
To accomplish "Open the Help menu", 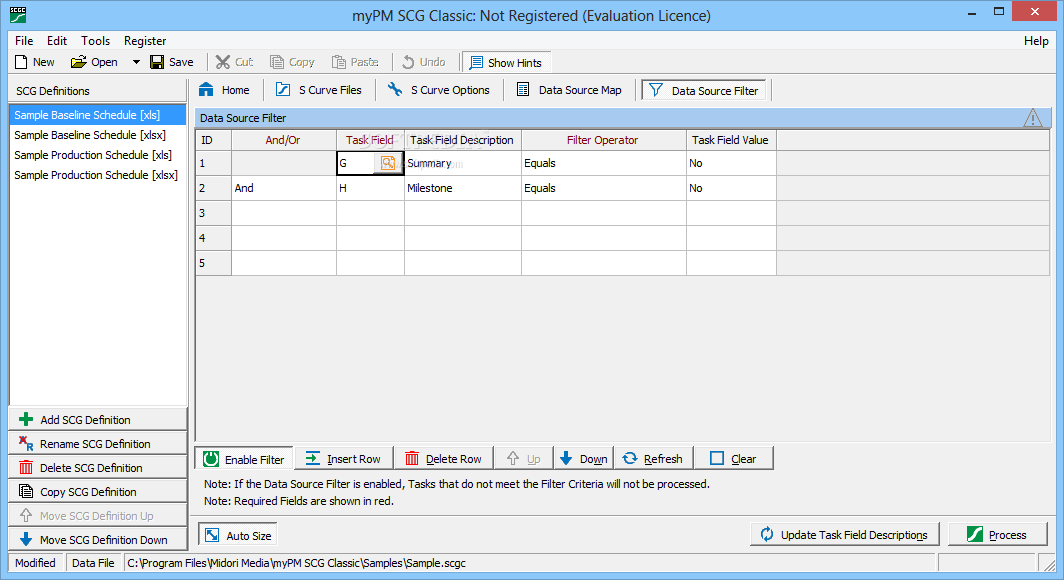I will tap(1036, 41).
